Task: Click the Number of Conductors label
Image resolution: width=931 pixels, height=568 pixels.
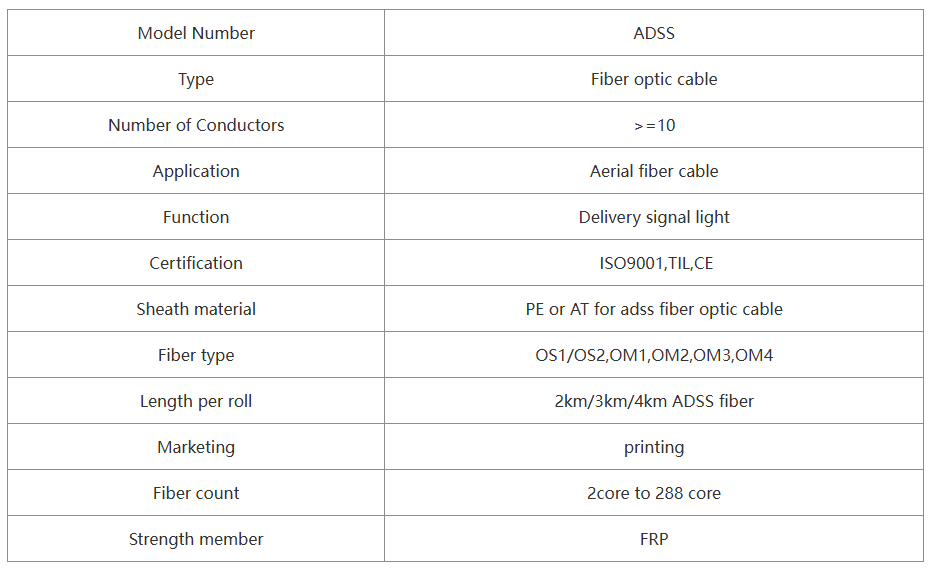Action: click(196, 125)
